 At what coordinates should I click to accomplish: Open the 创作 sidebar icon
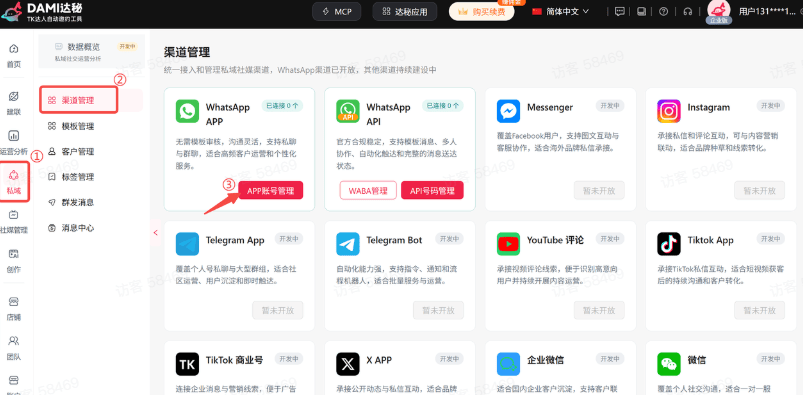pos(14,254)
